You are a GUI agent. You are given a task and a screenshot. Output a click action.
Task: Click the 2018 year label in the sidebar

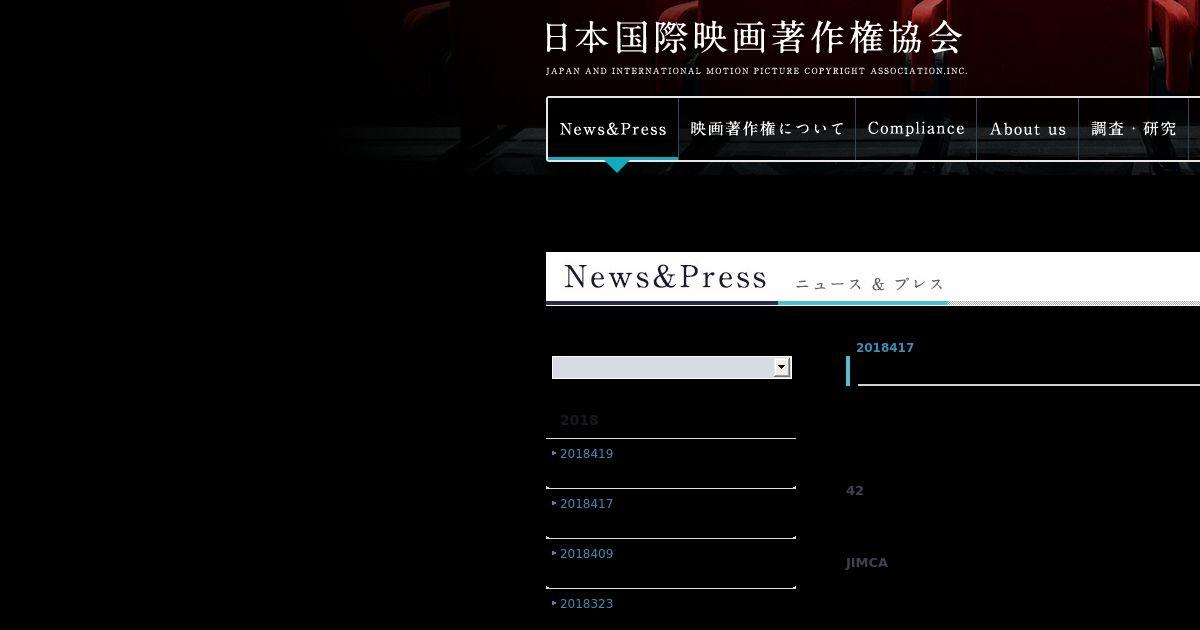pos(579,420)
